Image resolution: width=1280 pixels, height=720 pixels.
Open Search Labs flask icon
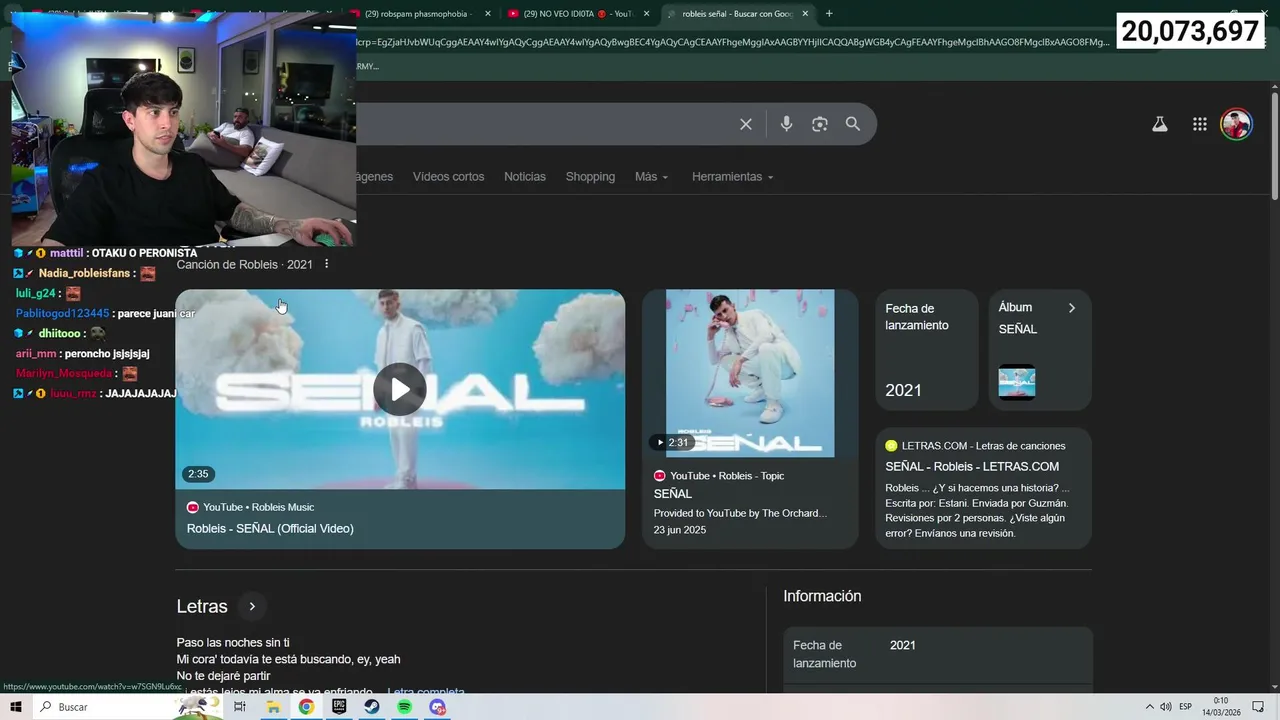pos(1160,124)
